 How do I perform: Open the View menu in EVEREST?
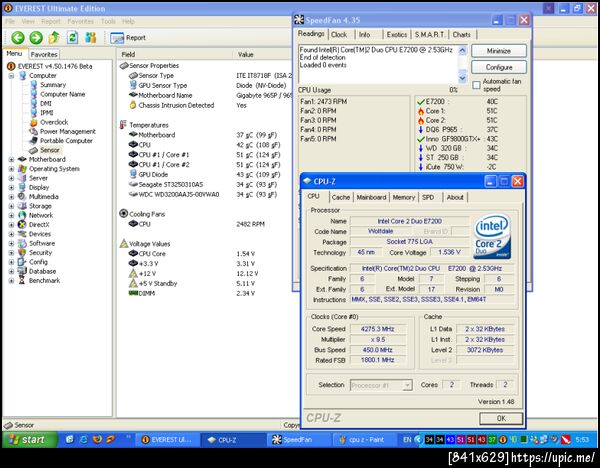coord(28,21)
